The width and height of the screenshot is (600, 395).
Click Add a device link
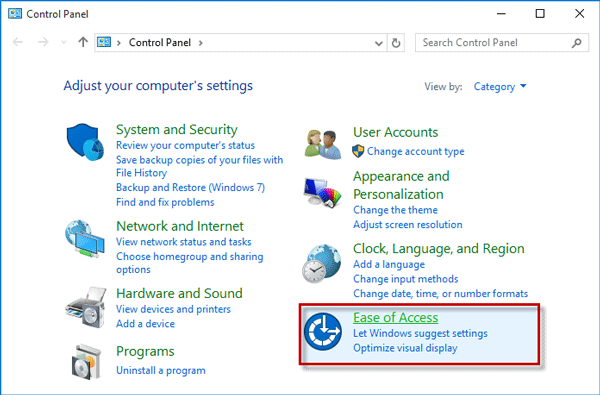tap(145, 324)
